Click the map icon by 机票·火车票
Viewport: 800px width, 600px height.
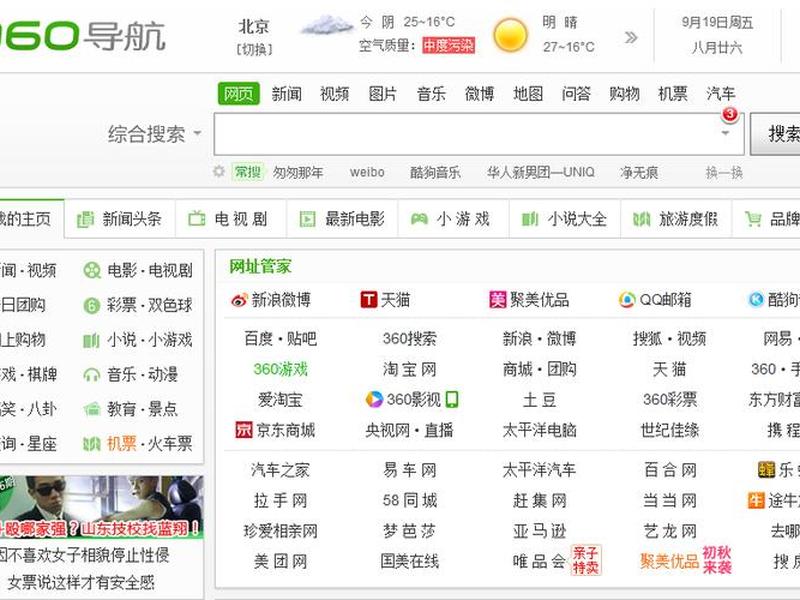pyautogui.click(x=92, y=444)
